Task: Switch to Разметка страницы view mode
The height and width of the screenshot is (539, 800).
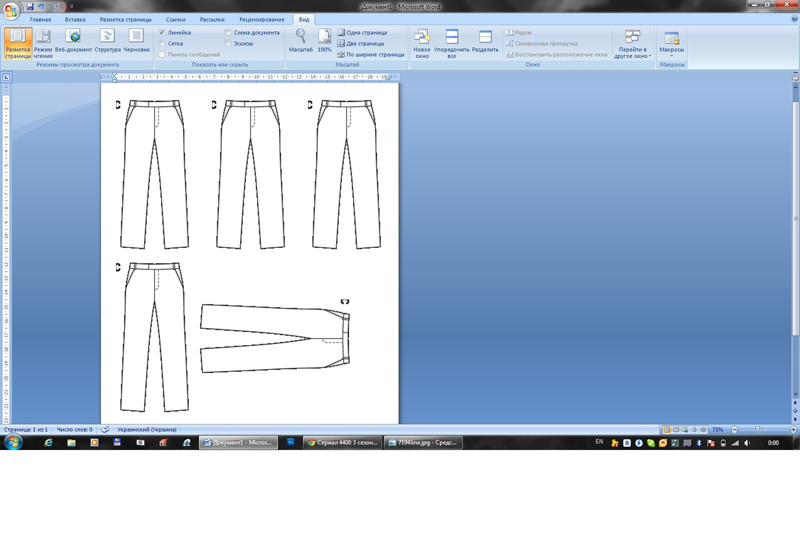Action: click(x=17, y=43)
